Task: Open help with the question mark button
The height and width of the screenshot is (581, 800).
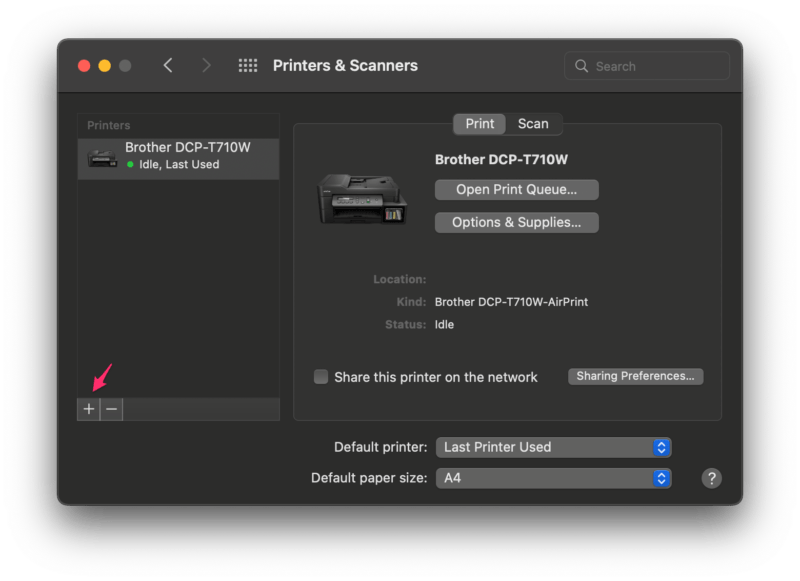Action: [x=711, y=478]
